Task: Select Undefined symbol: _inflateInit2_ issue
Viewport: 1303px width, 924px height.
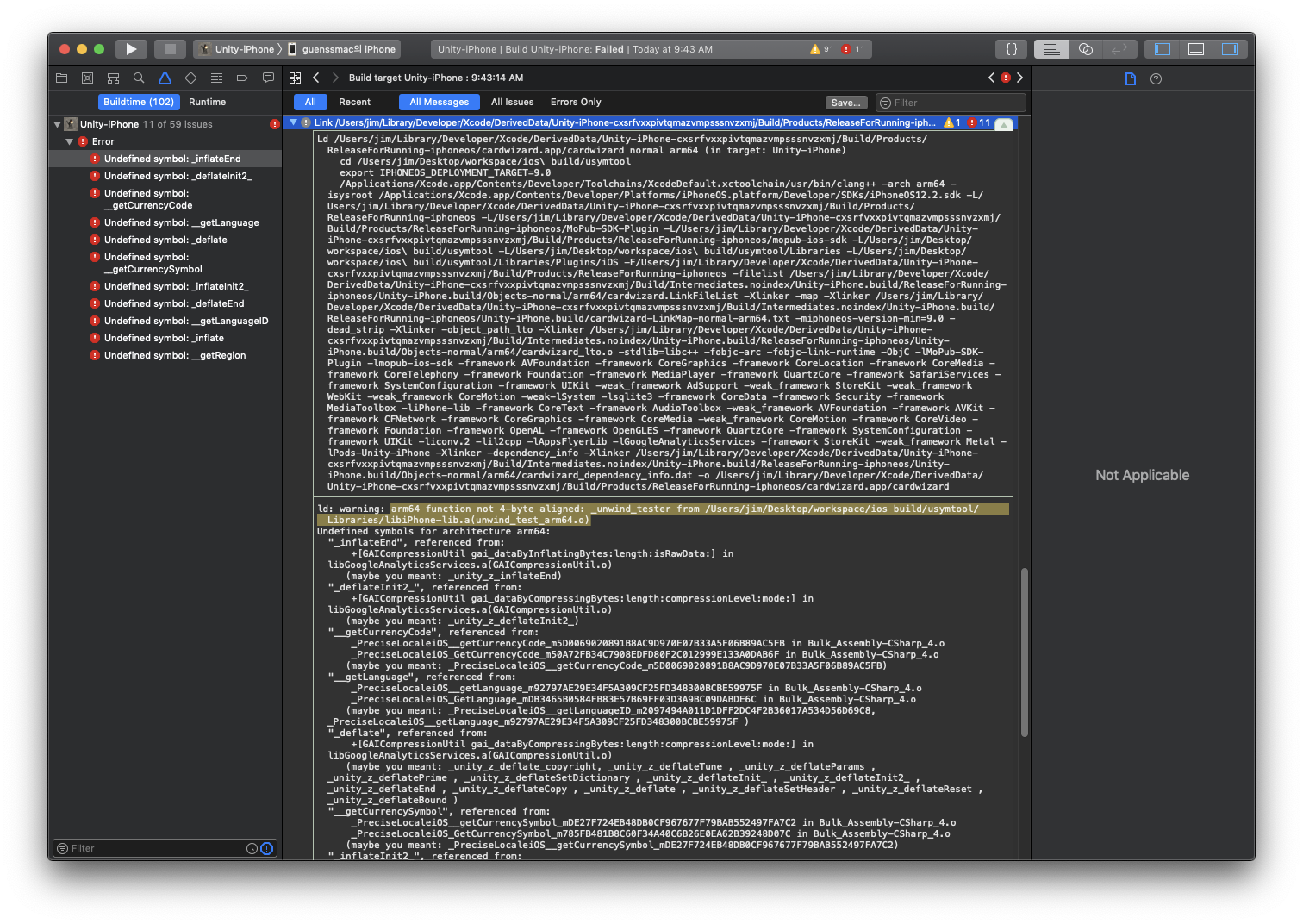Action: click(x=165, y=286)
